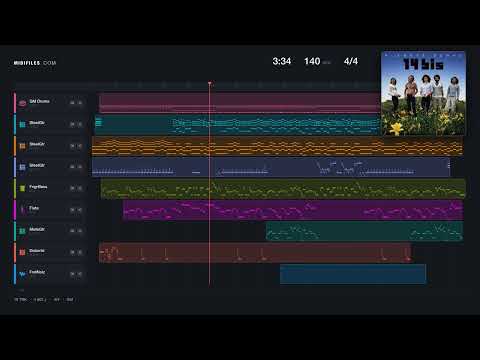Viewport: 480px width, 360px height.
Task: Solo the FngrBass track
Action: coord(80,188)
